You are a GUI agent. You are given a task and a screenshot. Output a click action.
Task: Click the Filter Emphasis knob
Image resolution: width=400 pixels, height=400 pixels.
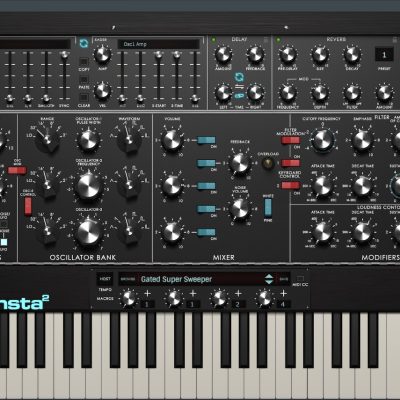point(362,140)
